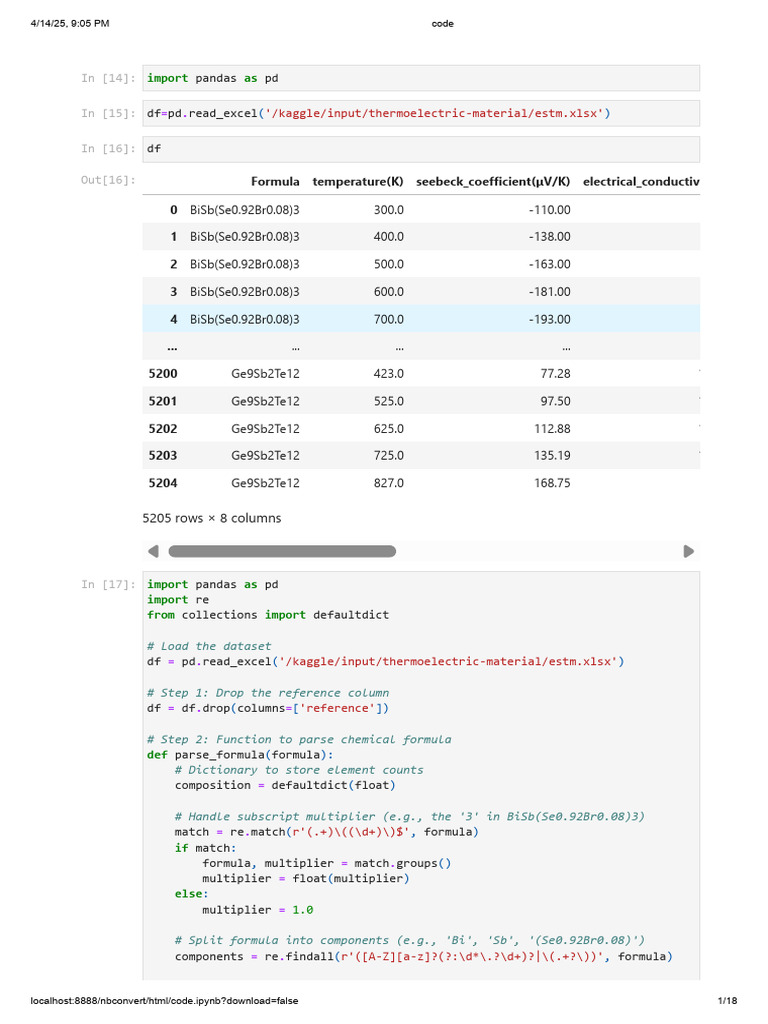The image size is (768, 1024).
Task: Click the temperature(K) column header
Action: pyautogui.click(x=358, y=182)
